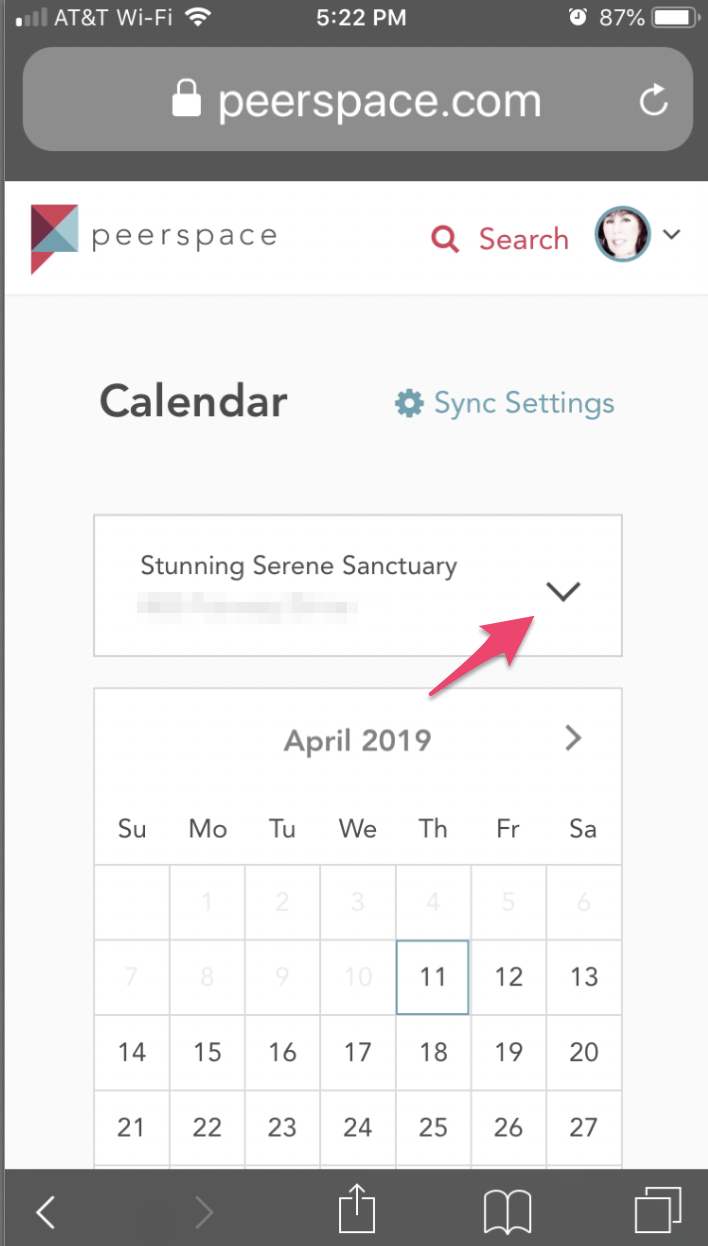This screenshot has height=1246, width=708.
Task: Open Safari bookmarks book icon
Action: click(x=507, y=1212)
